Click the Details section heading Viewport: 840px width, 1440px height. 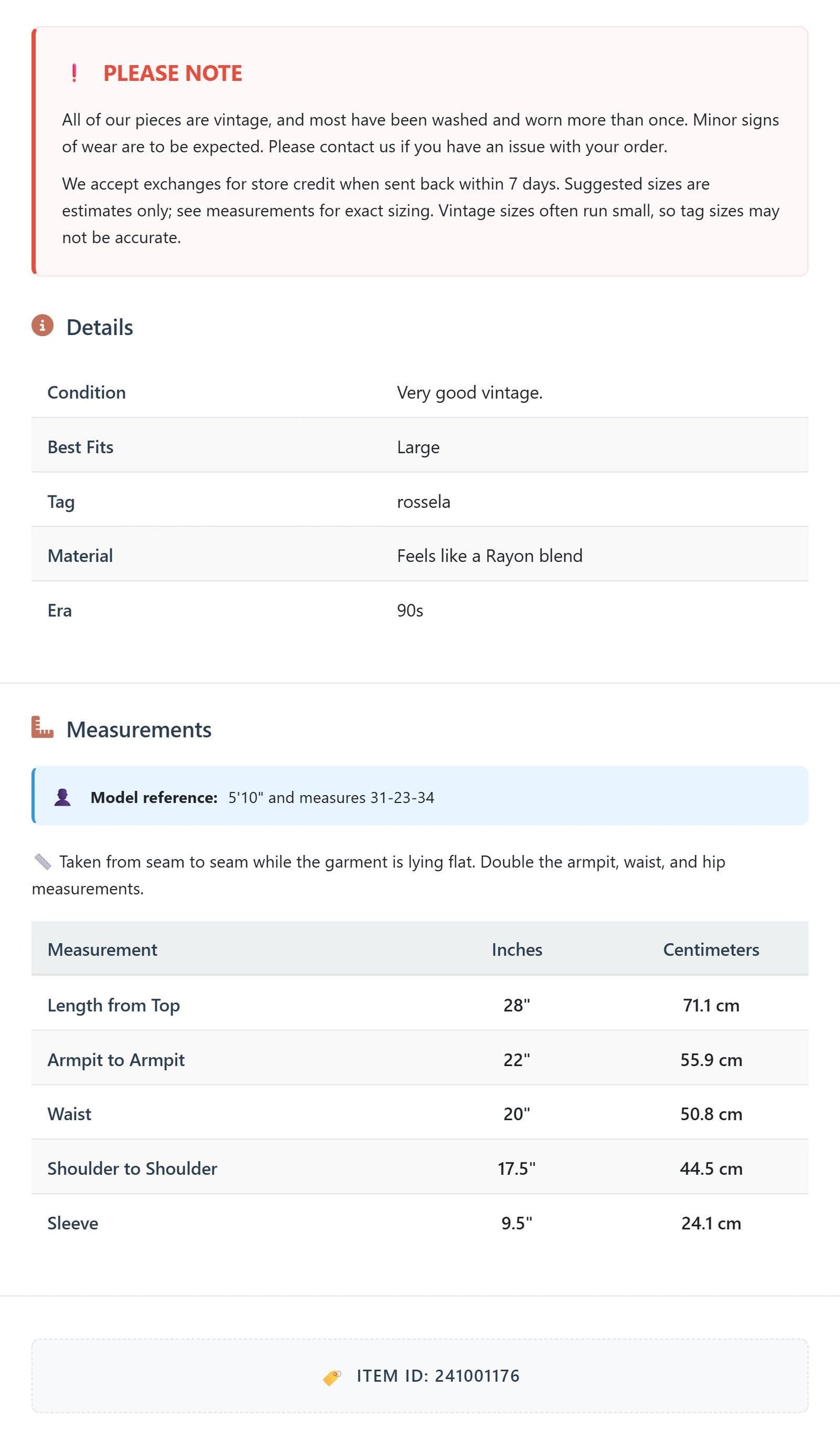tap(99, 327)
